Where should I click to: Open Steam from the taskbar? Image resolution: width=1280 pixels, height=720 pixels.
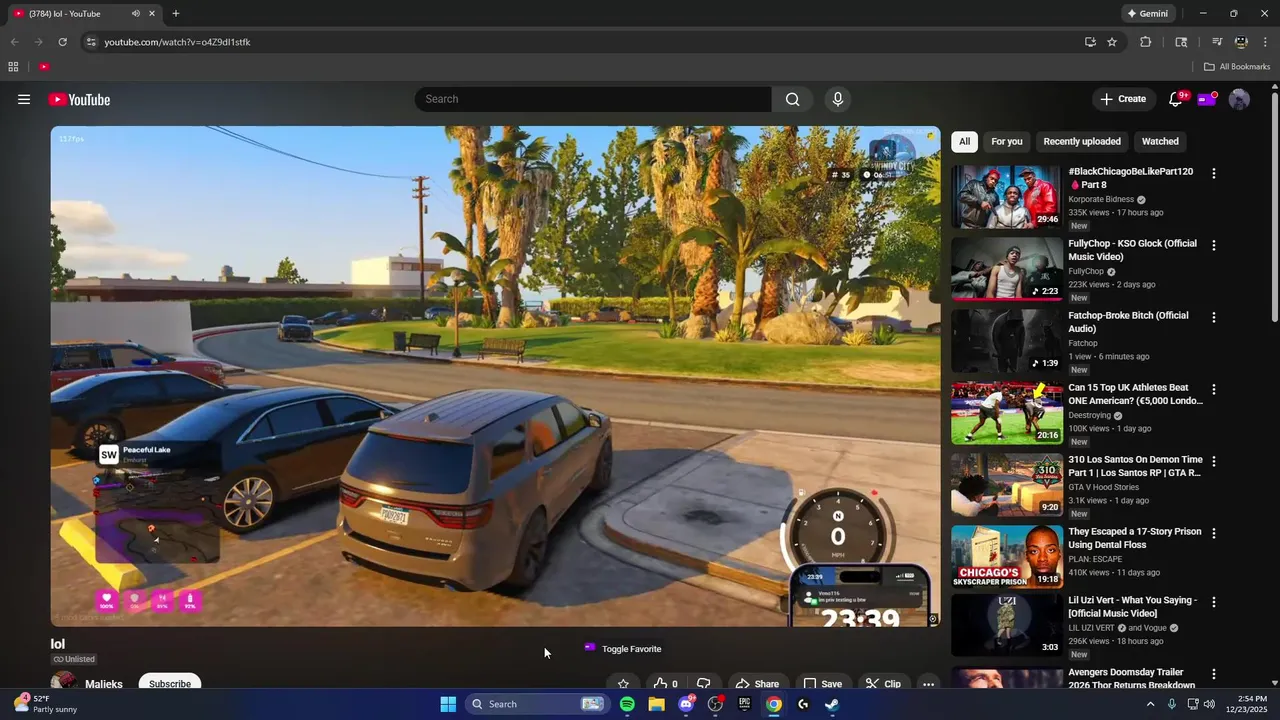pyautogui.click(x=832, y=704)
